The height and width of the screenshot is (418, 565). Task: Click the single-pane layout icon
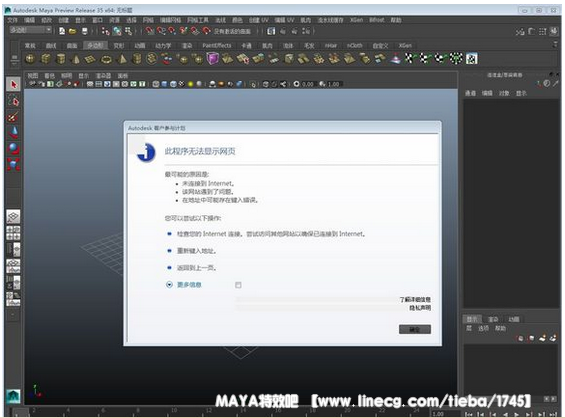(x=13, y=217)
